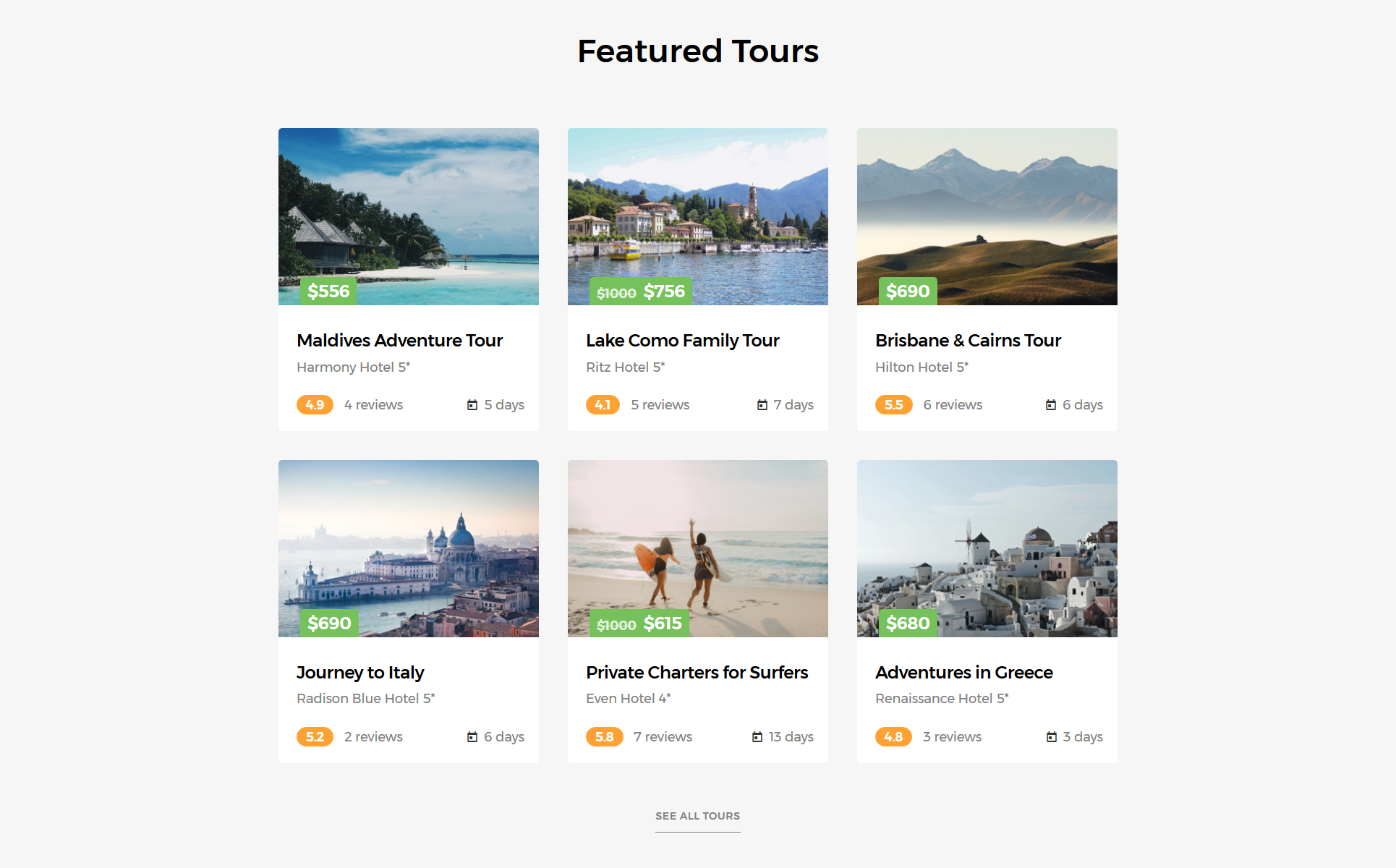Click calendar icon on Journey to Italy card
This screenshot has height=868, width=1396.
click(472, 737)
